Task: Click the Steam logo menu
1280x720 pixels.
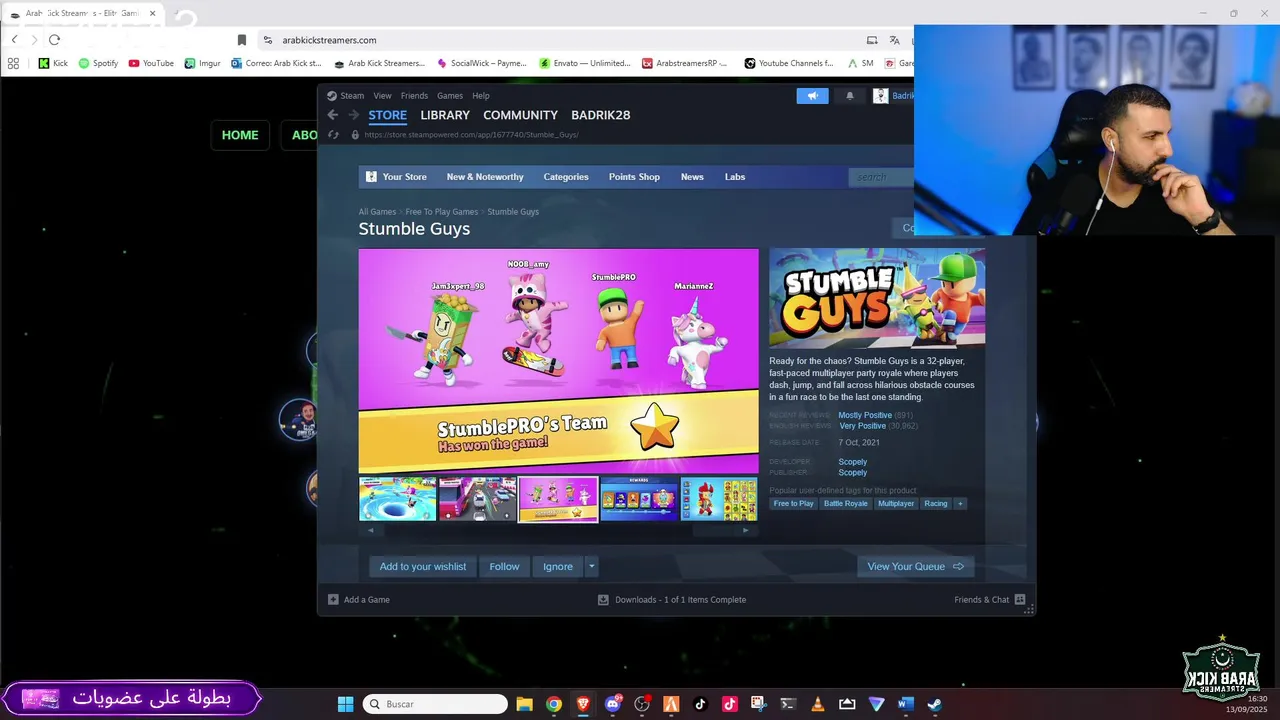Action: pos(346,96)
